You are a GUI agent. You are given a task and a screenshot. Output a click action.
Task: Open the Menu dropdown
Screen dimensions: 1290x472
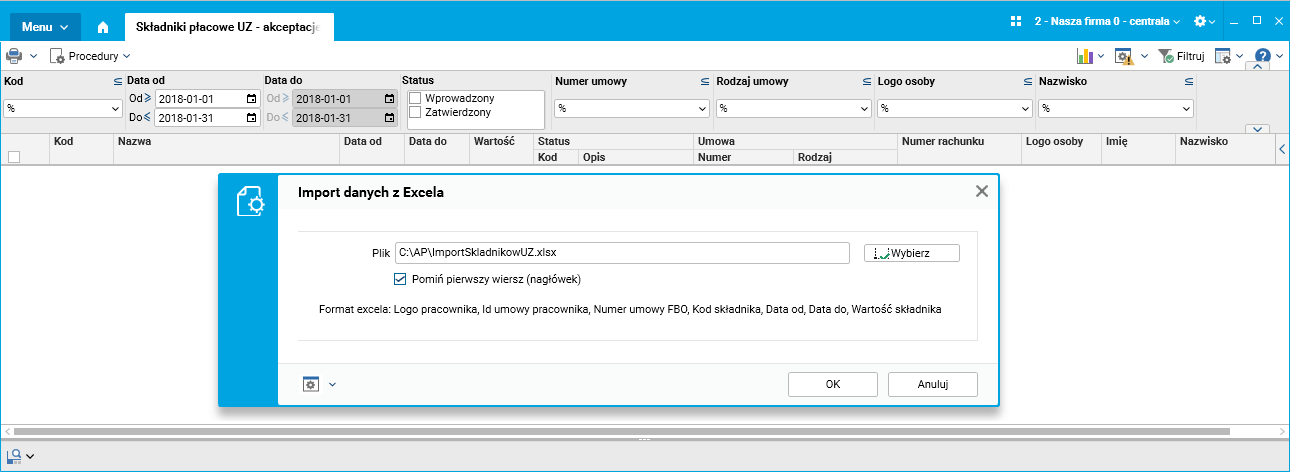[x=46, y=27]
